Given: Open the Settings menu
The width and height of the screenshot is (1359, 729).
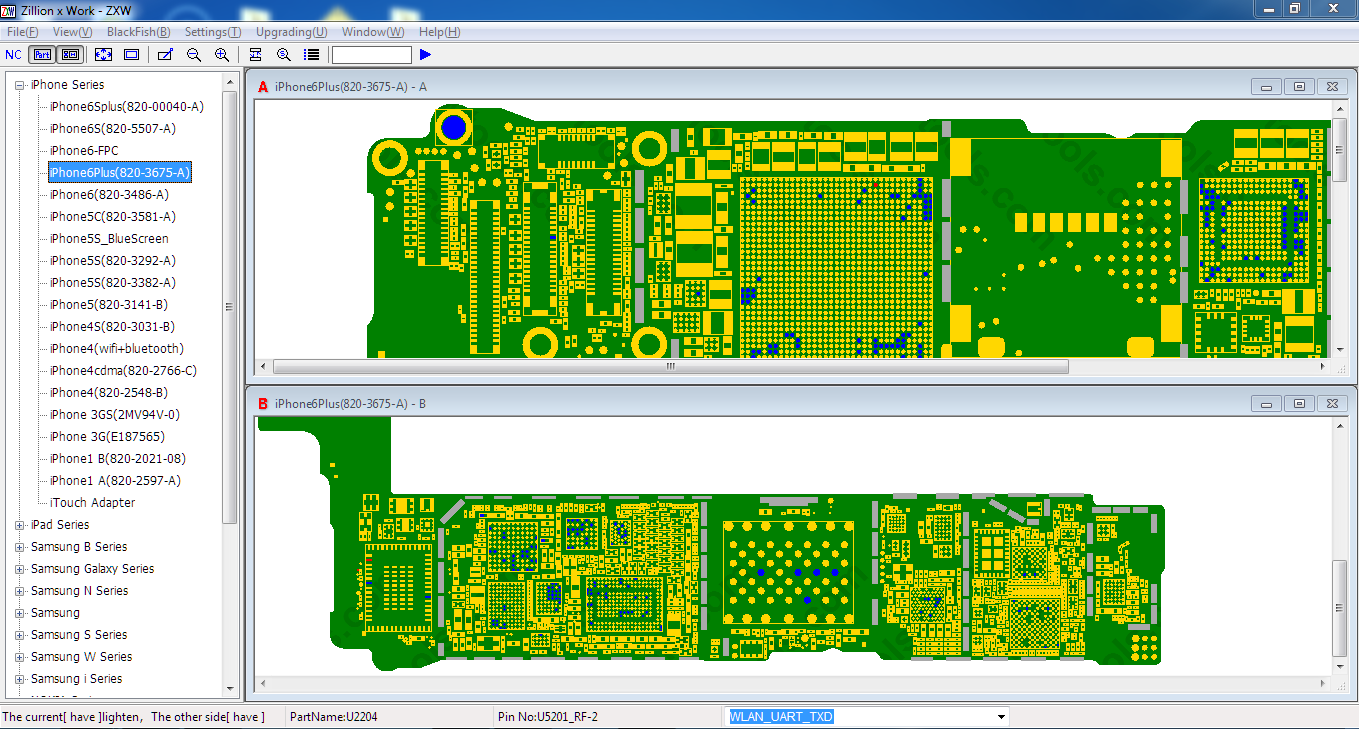Looking at the screenshot, I should [212, 32].
